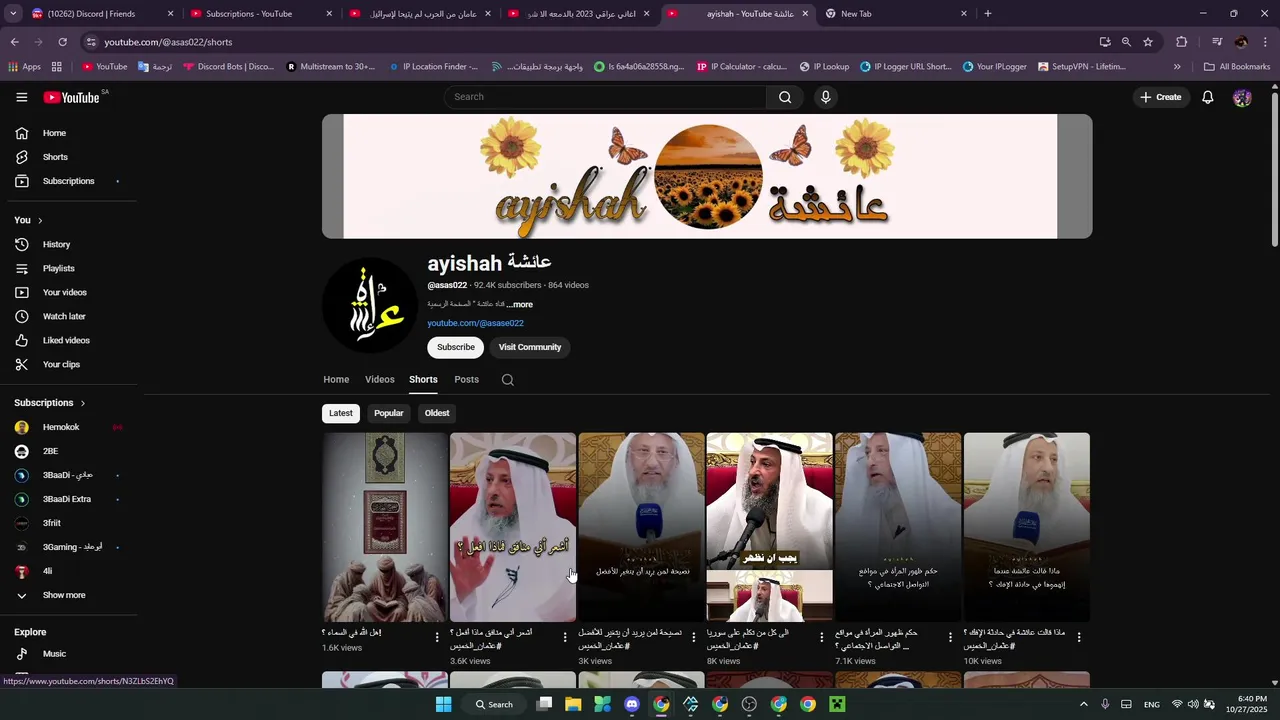Switch to channel Videos tab

[x=380, y=380]
